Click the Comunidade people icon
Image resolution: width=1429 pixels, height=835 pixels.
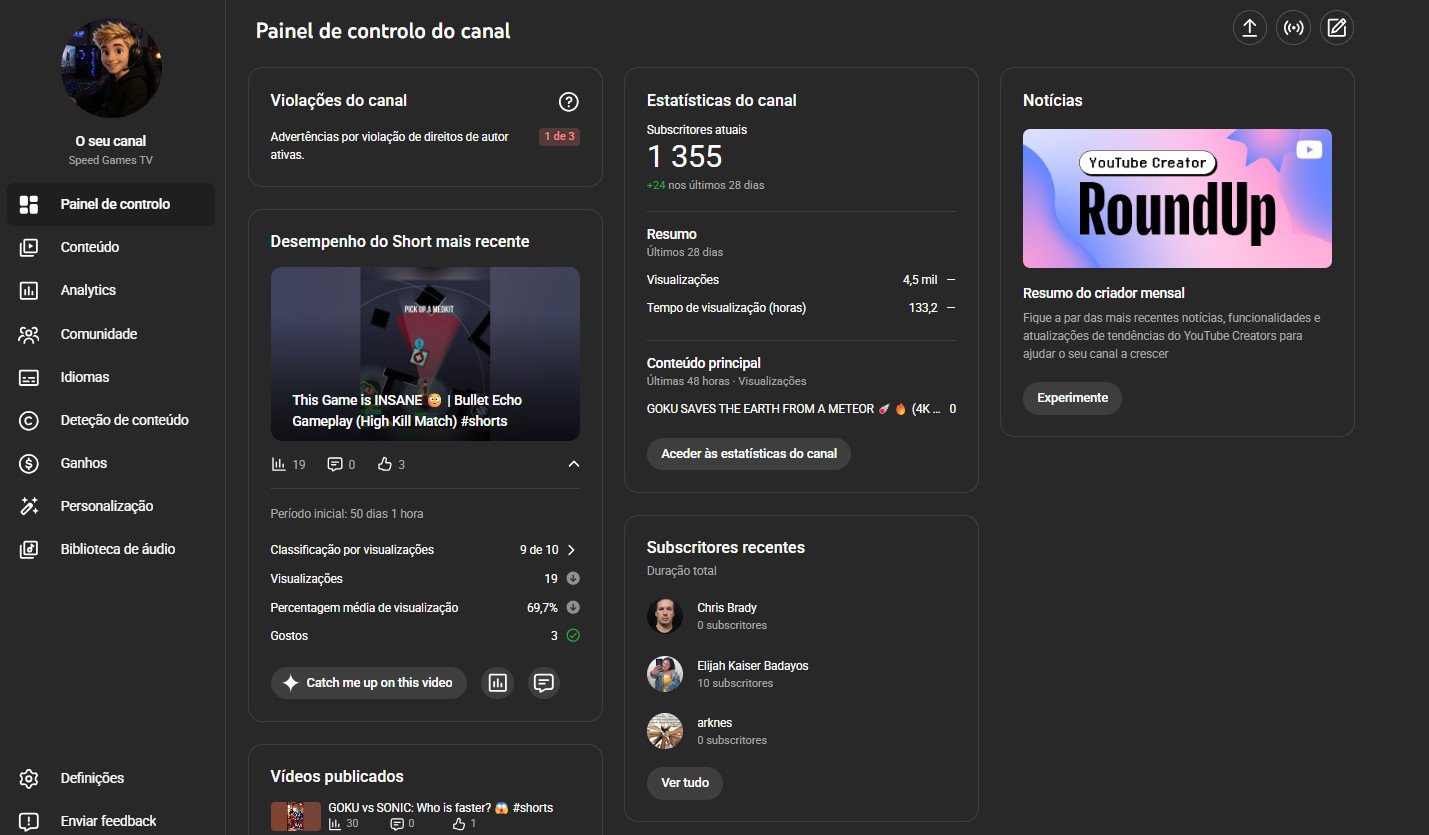click(x=29, y=334)
